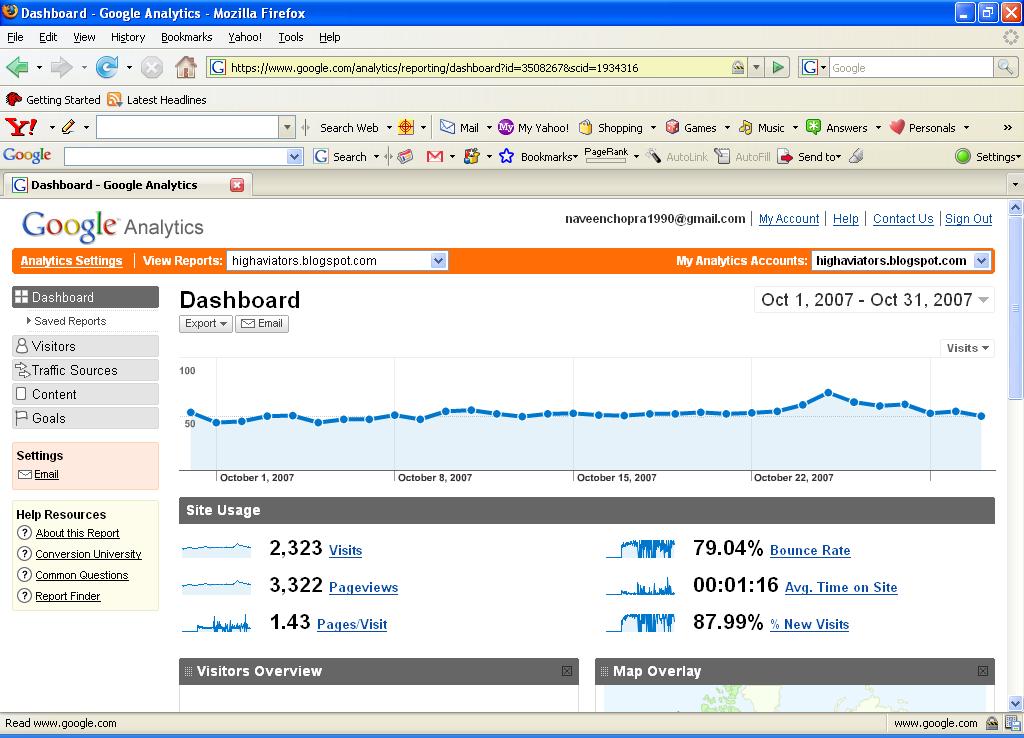Click the browser back arrow
The image size is (1024, 738).
coord(18,67)
